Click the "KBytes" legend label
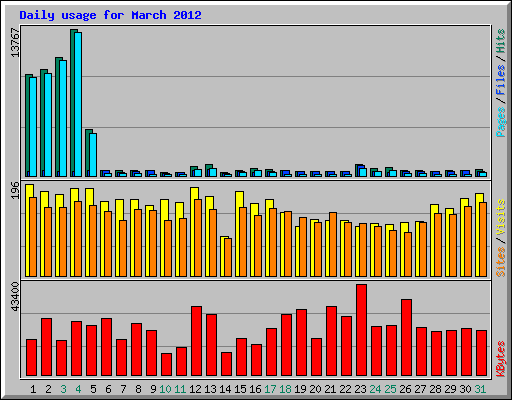The image size is (512, 400). click(x=500, y=359)
